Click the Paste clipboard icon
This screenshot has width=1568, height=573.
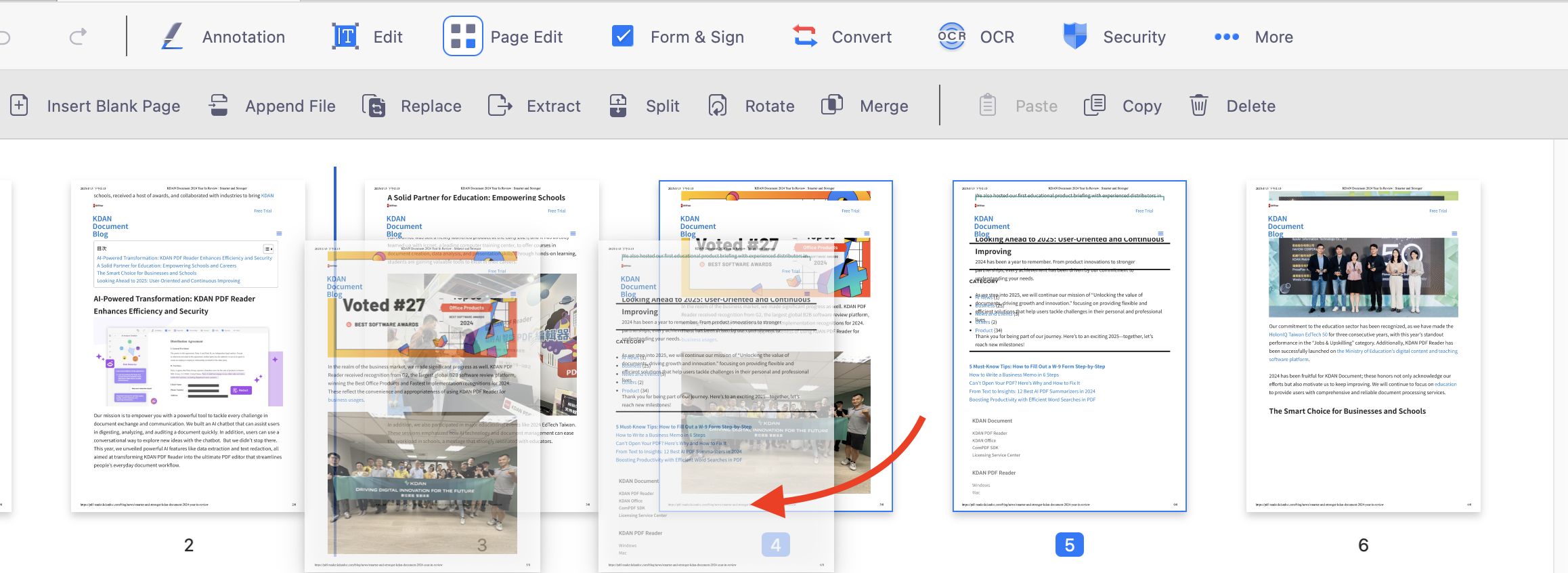[988, 105]
